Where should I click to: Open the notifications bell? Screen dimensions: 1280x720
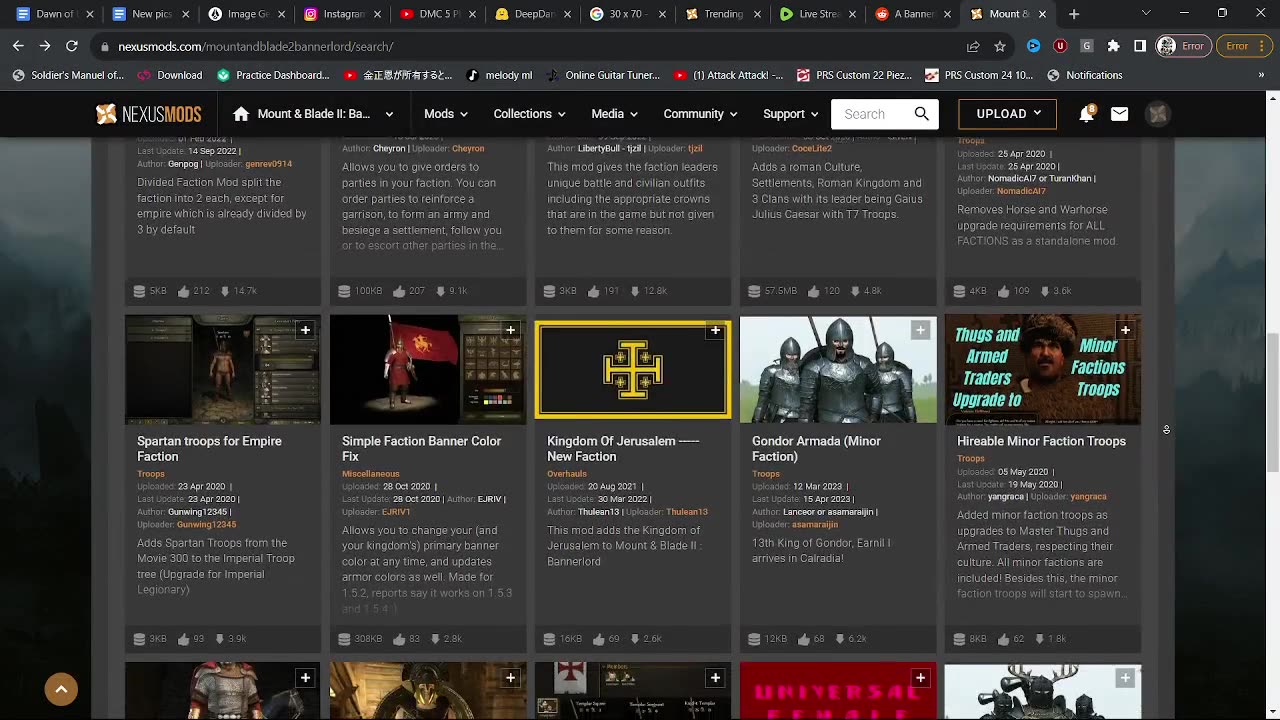[x=1086, y=114]
